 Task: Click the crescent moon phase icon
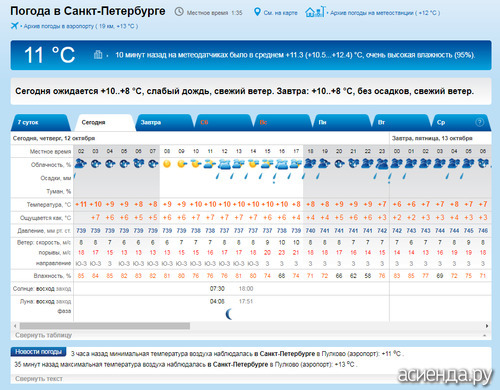pyautogui.click(x=229, y=314)
